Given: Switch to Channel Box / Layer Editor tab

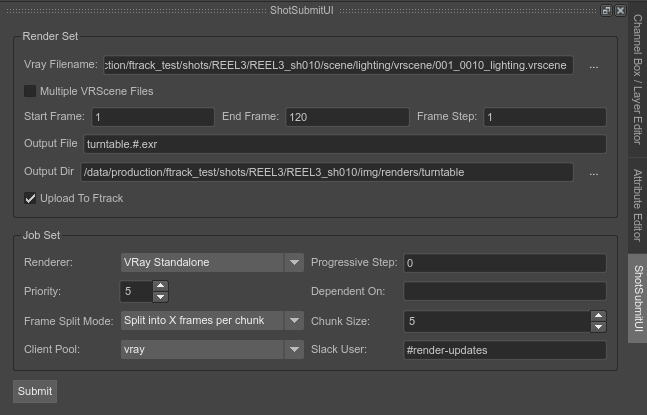Looking at the screenshot, I should click(638, 79).
